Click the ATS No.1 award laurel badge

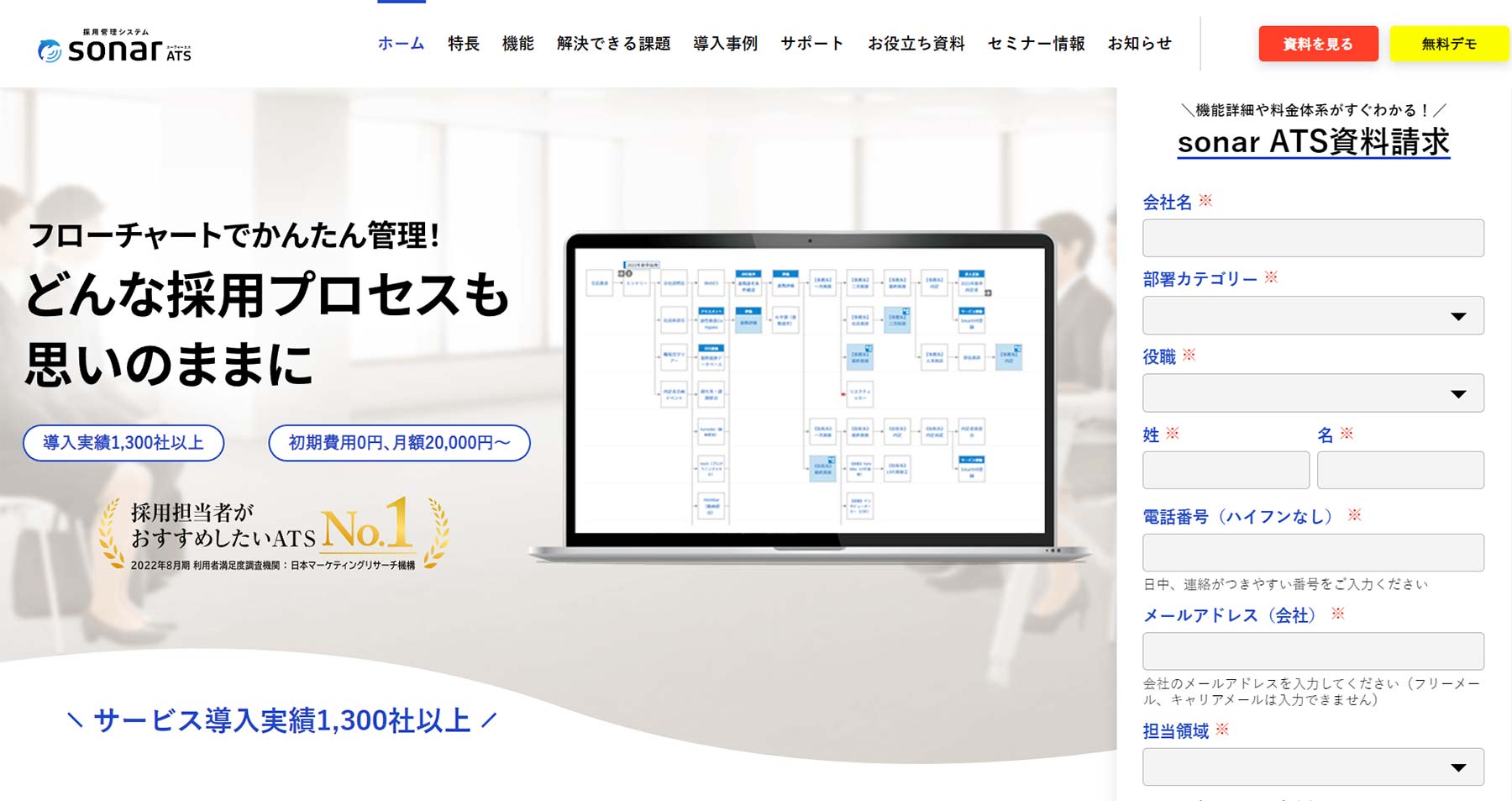(274, 535)
